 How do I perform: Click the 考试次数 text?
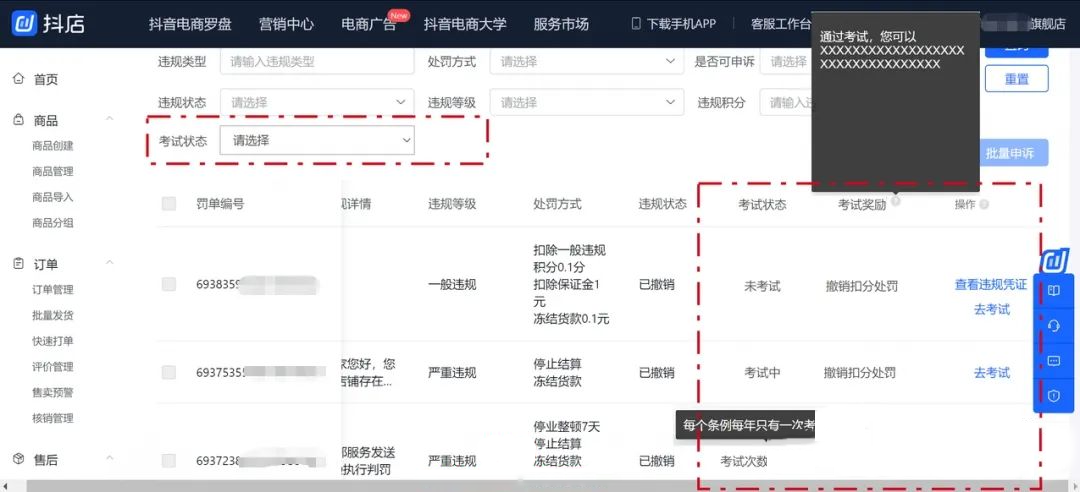[x=744, y=461]
